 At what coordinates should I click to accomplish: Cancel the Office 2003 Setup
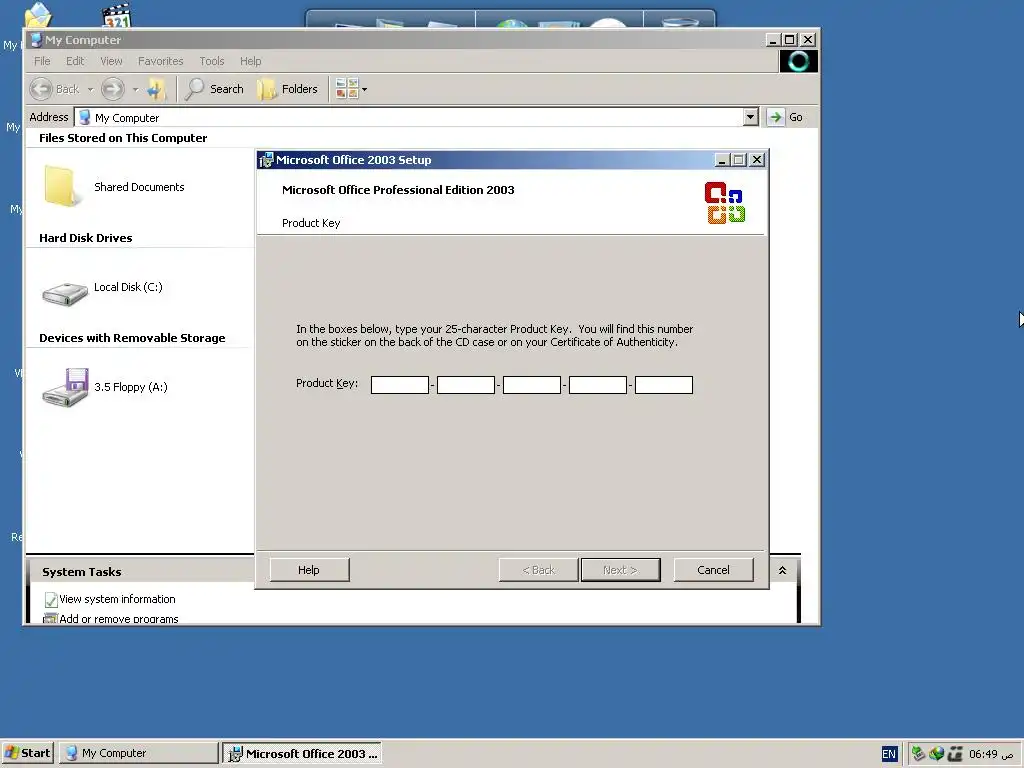pos(713,569)
